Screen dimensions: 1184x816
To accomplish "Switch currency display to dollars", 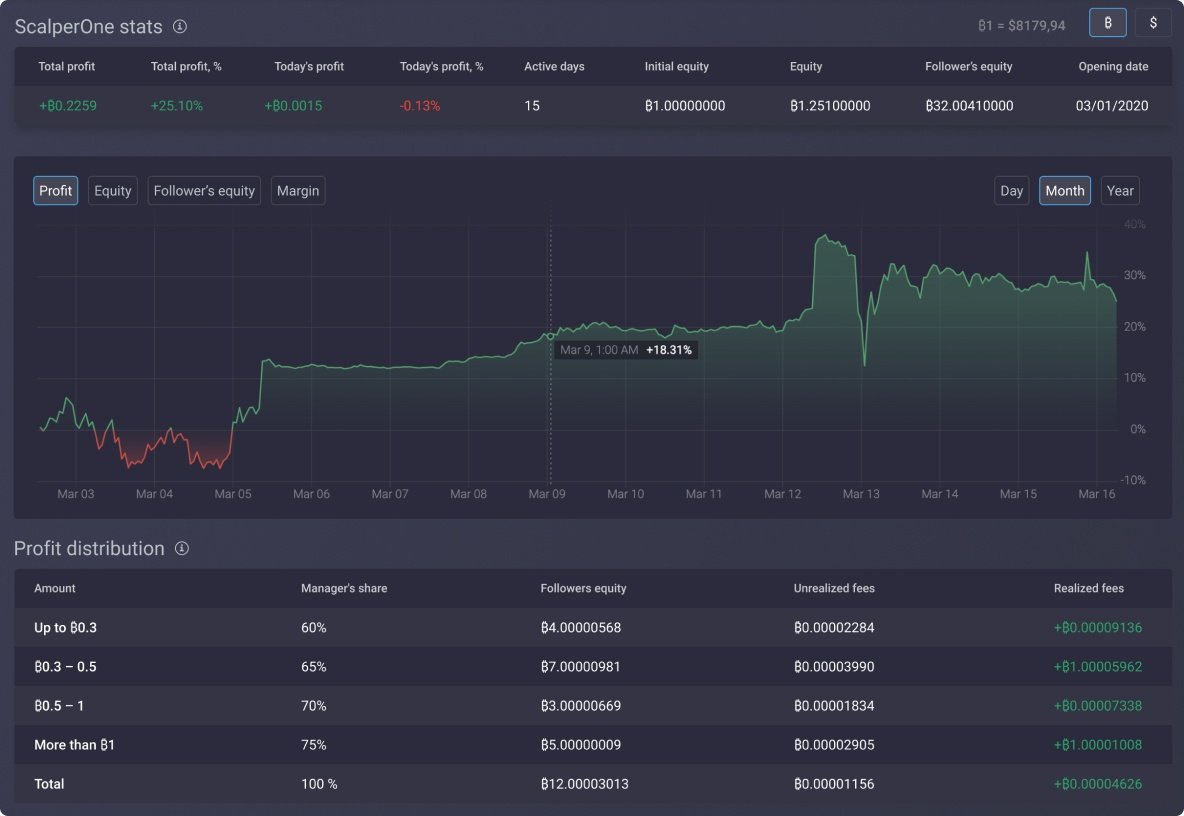I will coord(1153,22).
